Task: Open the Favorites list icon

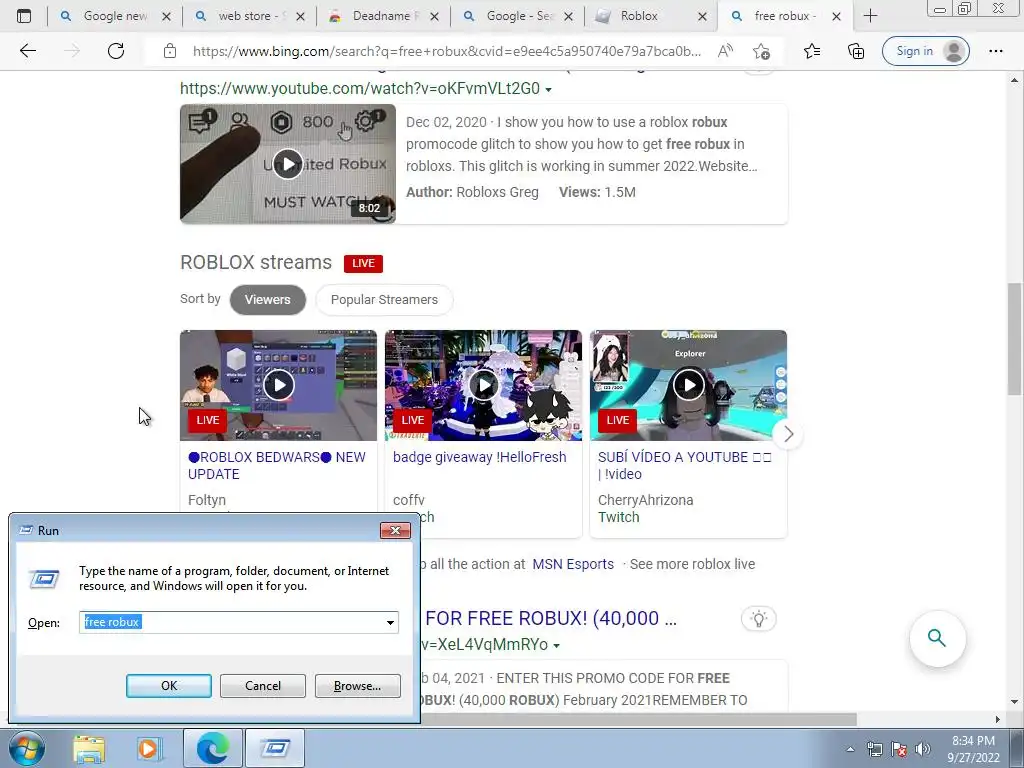Action: (812, 51)
